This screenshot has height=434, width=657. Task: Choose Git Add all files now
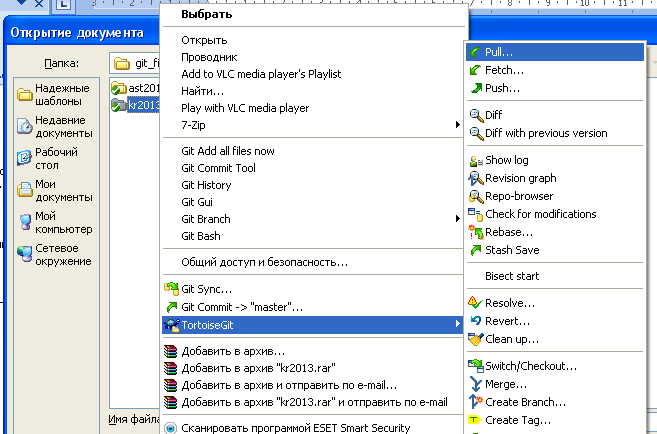[x=313, y=151]
